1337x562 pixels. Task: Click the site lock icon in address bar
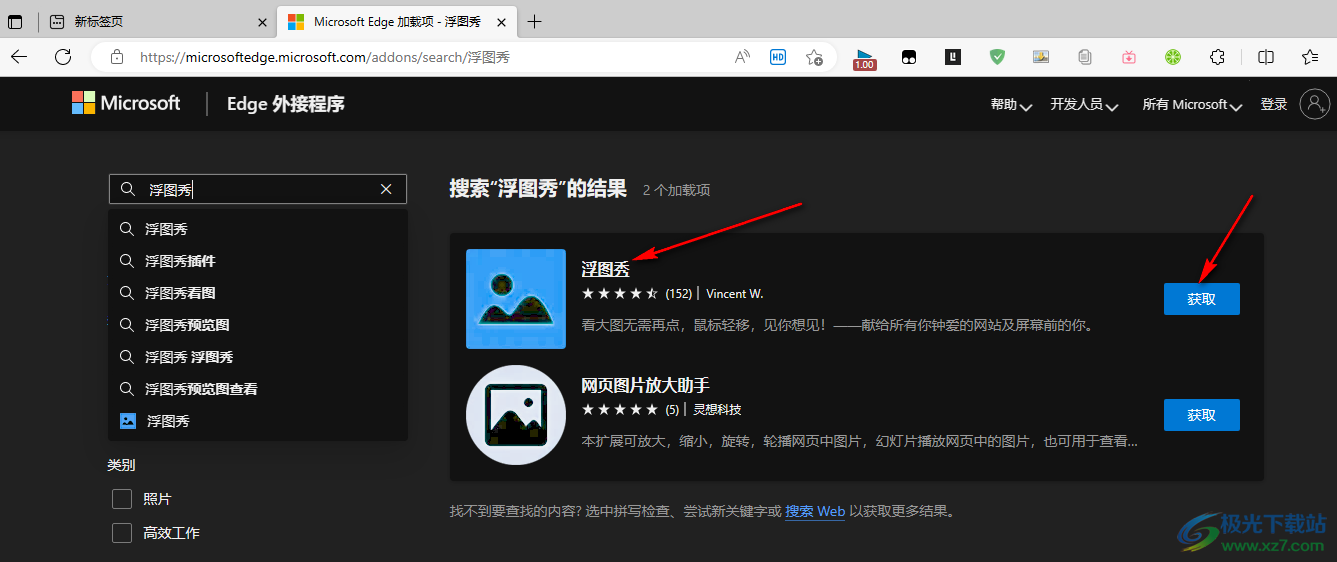[117, 57]
